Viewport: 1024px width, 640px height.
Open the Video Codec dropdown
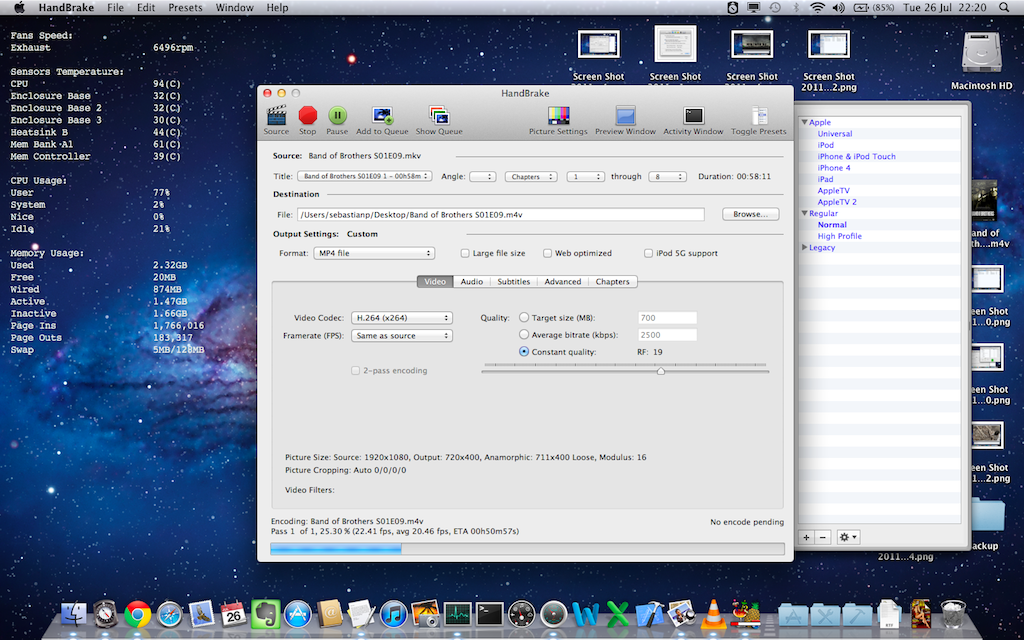(x=401, y=318)
